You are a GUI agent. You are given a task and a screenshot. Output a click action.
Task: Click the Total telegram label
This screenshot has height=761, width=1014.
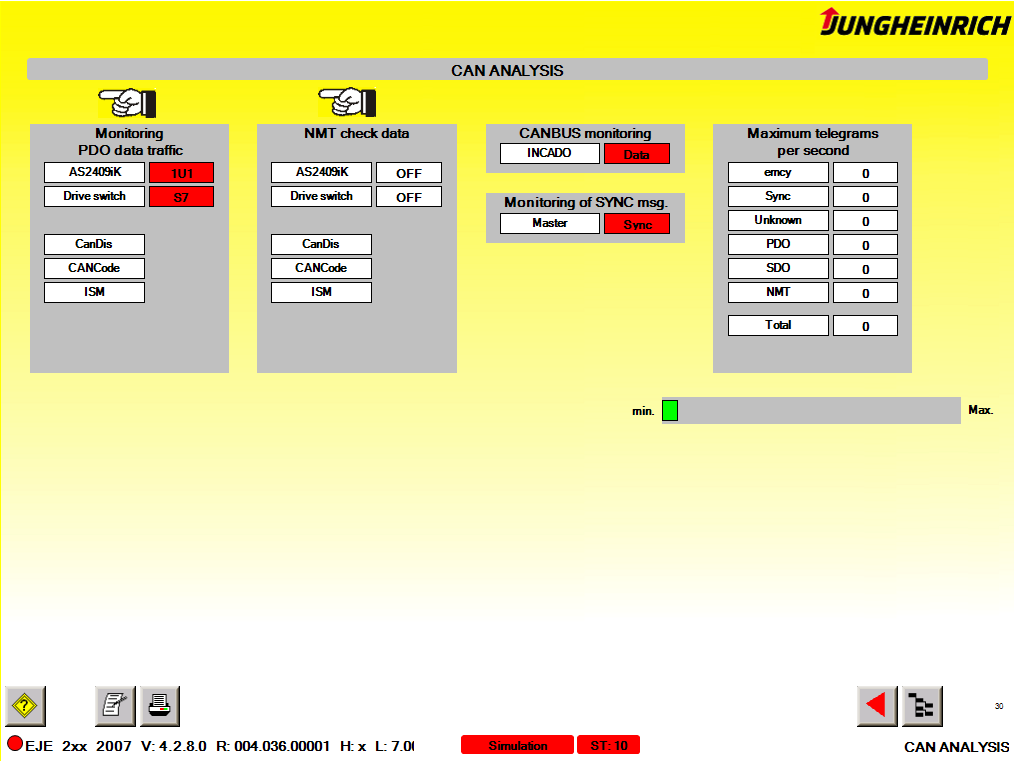coord(778,325)
